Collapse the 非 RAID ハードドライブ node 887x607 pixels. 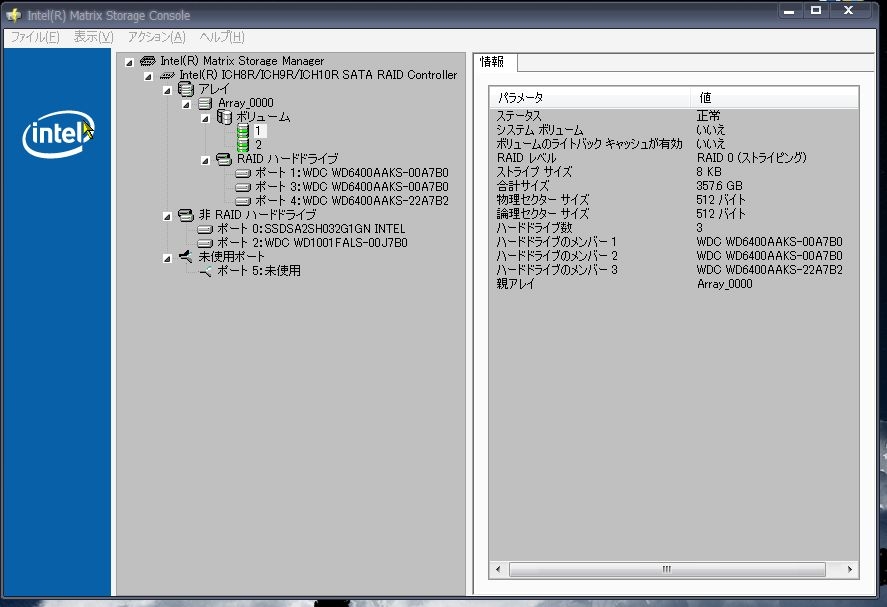(167, 217)
